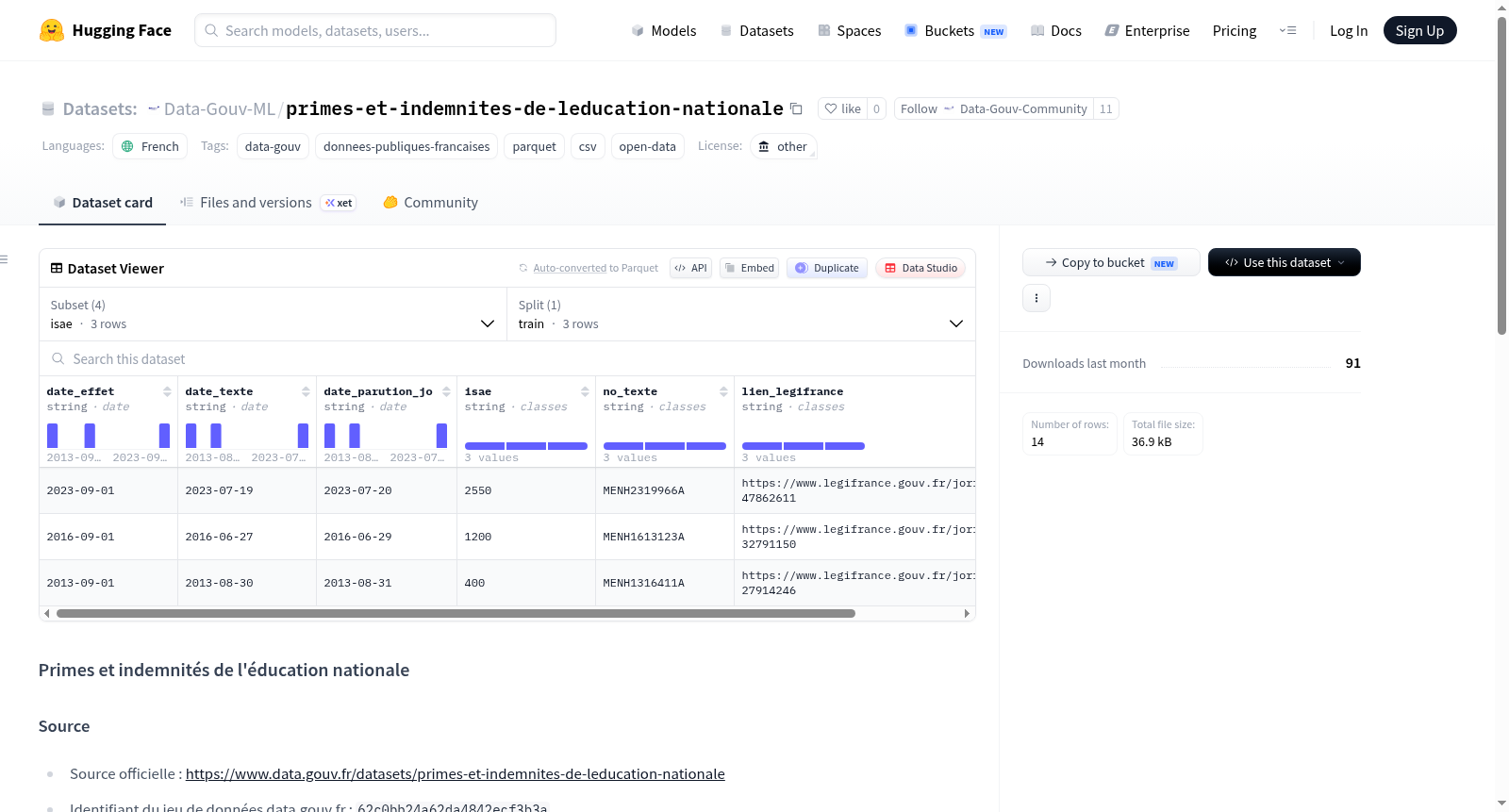Image resolution: width=1509 pixels, height=812 pixels.
Task: Sort the date_texte column
Action: [x=306, y=391]
